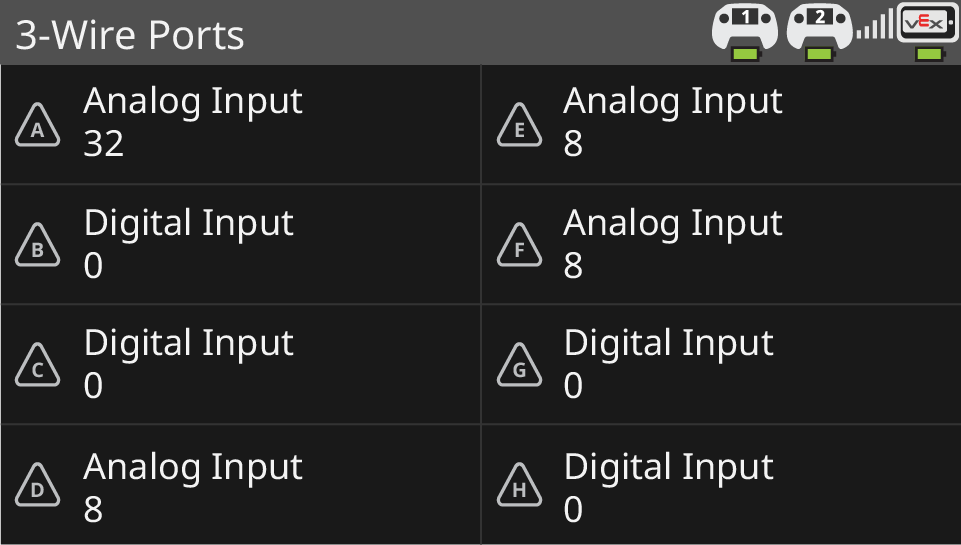
Task: Tap the port E triangle icon
Action: (519, 126)
